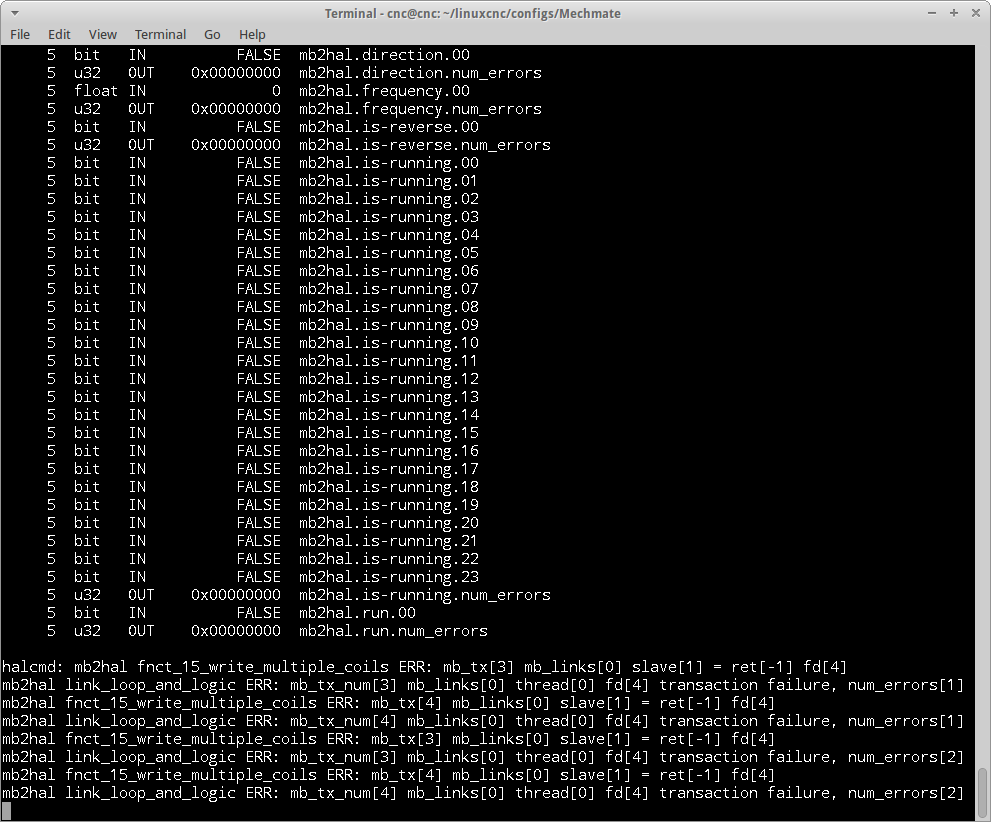The image size is (991, 822).
Task: Open the Terminal menu
Action: tap(161, 34)
